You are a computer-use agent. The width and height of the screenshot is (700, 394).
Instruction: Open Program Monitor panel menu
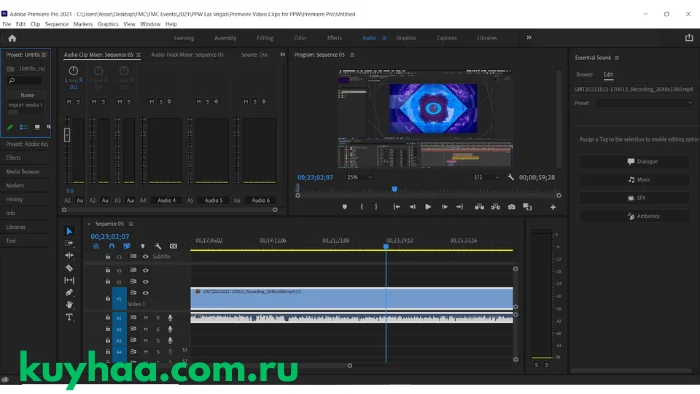pyautogui.click(x=352, y=55)
